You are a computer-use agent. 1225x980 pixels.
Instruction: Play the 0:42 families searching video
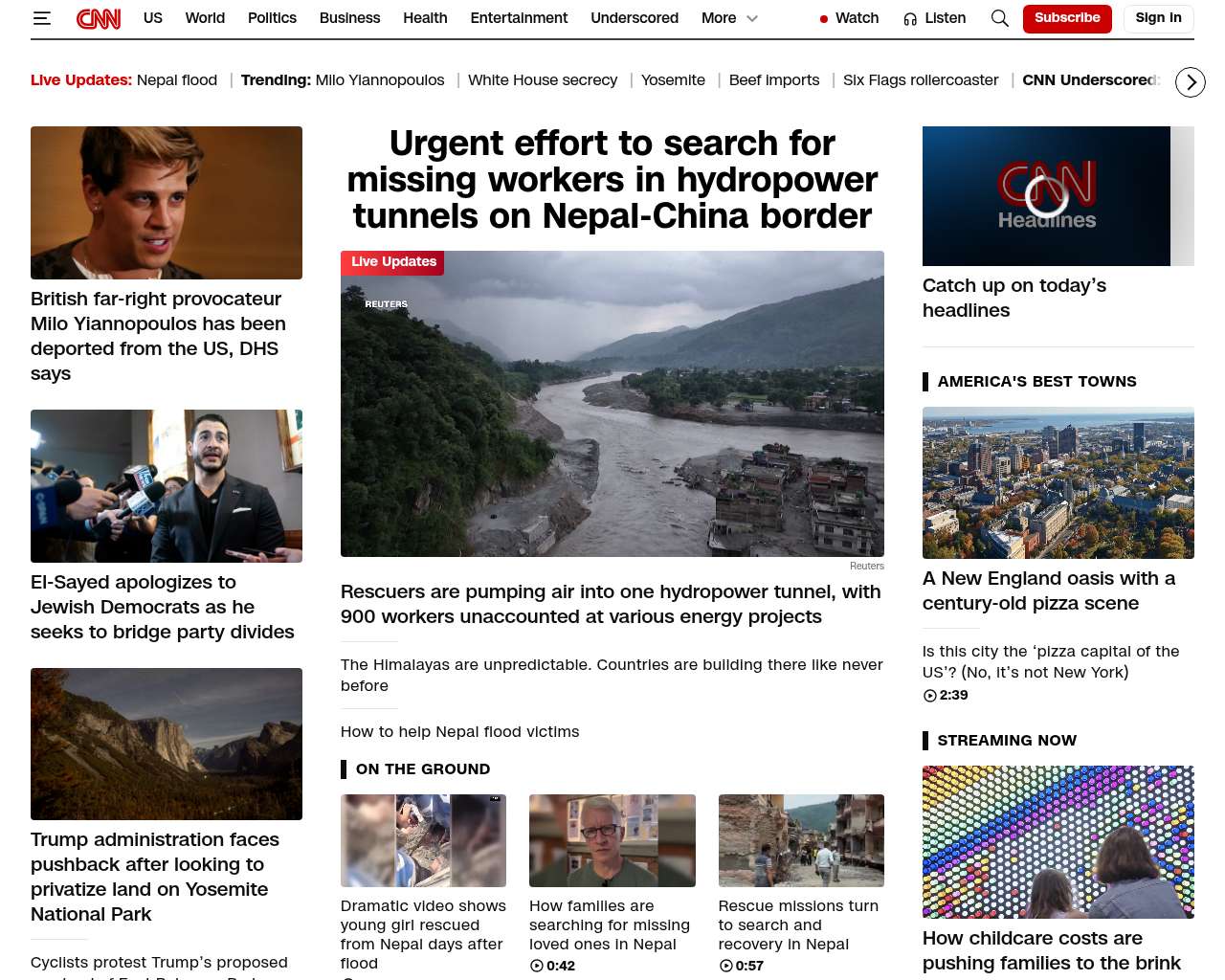pos(552,966)
